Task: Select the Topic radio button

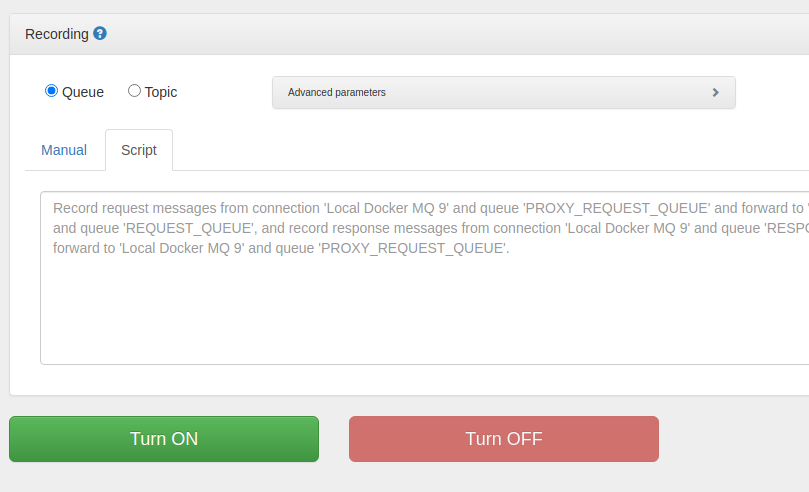Action: (x=134, y=91)
